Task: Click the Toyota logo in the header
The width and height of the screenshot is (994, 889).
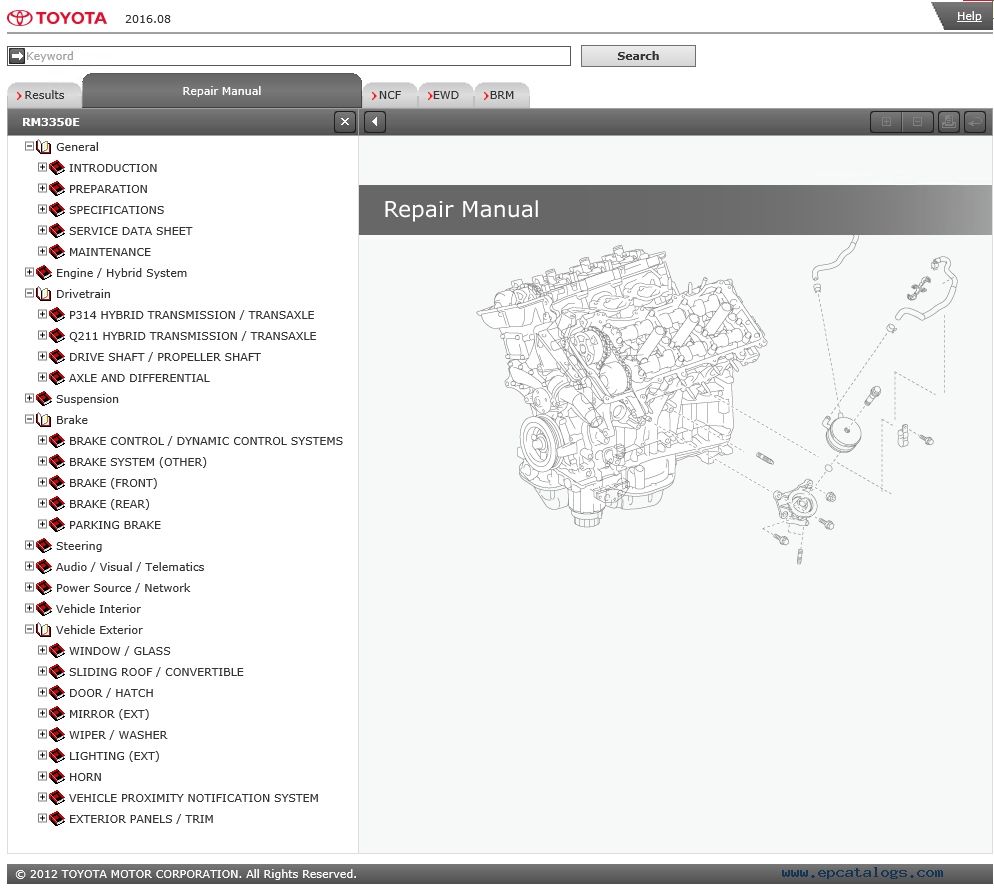Action: 57,18
